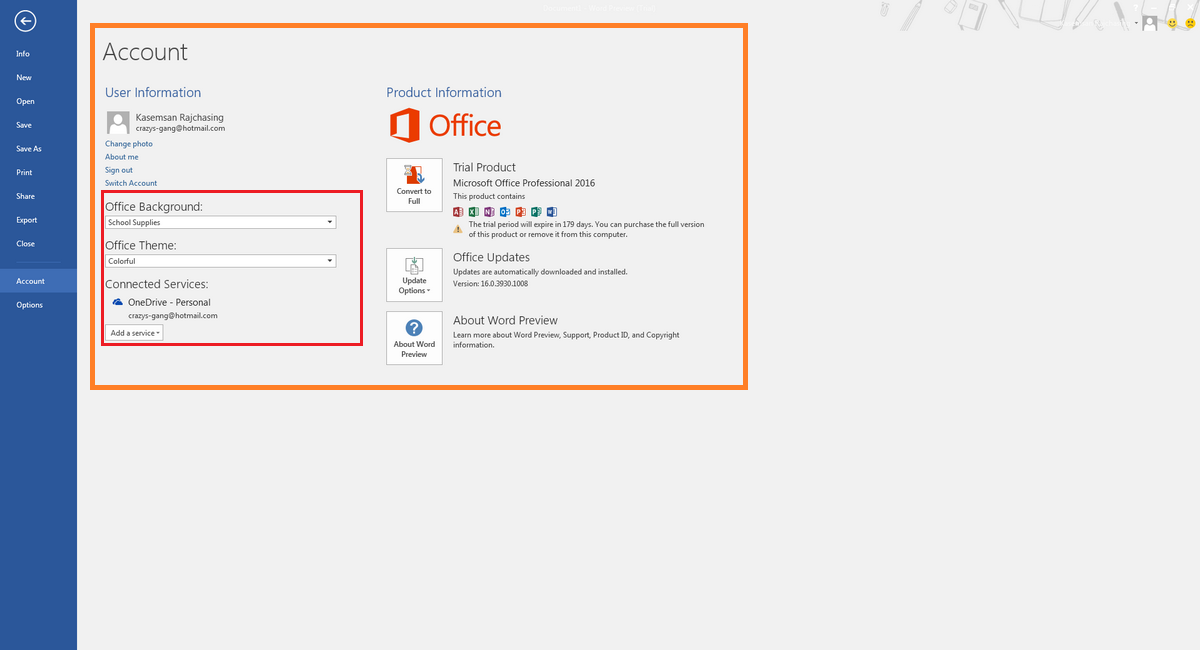
Task: Select the Account page
Action: (x=38, y=281)
